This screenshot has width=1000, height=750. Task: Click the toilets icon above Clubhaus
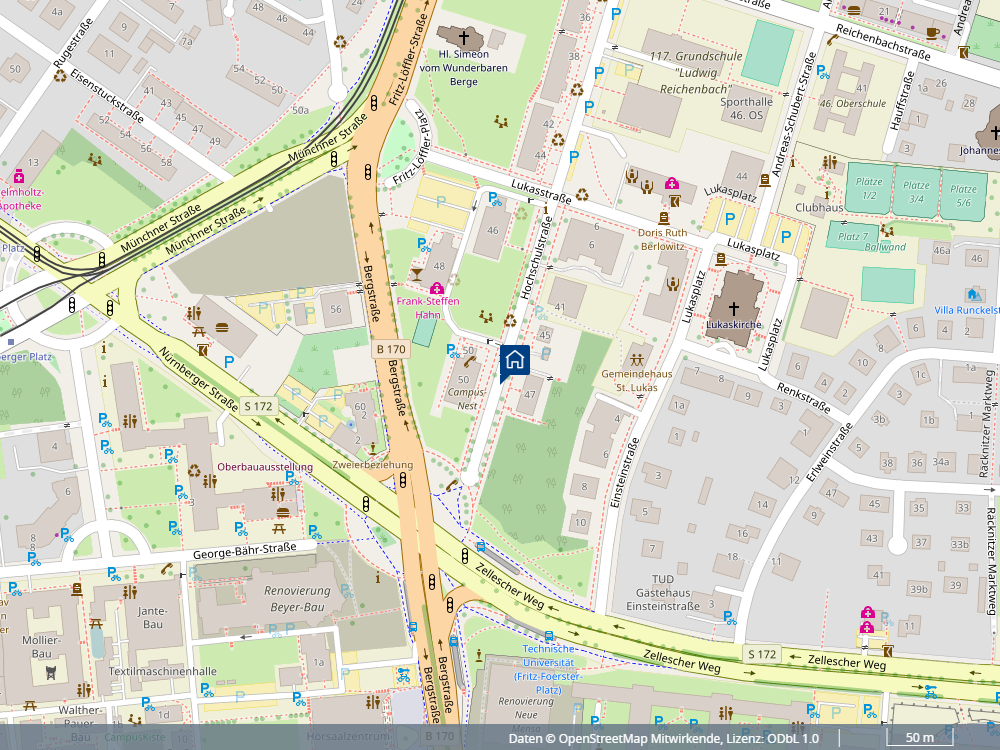pyautogui.click(x=829, y=163)
